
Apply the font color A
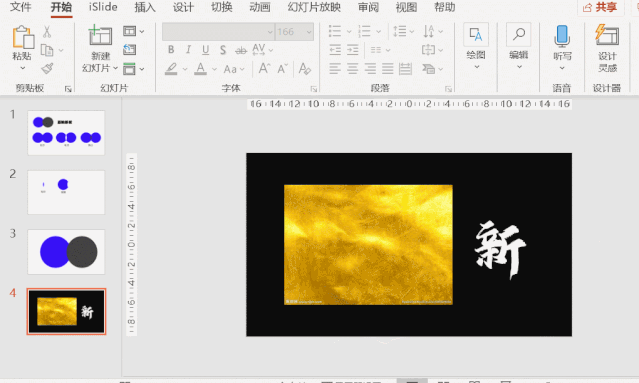[200, 69]
